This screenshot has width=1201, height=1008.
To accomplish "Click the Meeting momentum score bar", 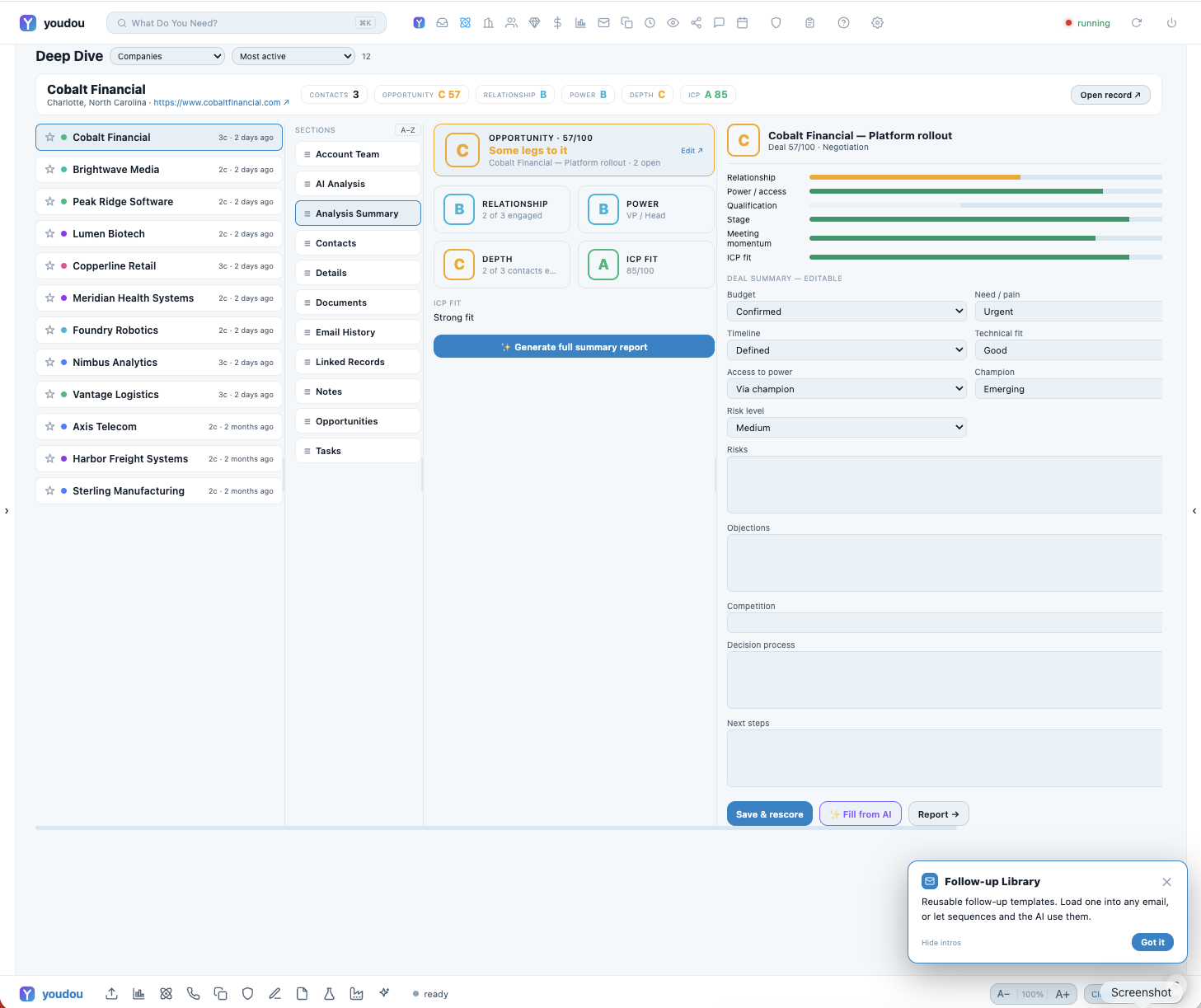I will coord(986,238).
